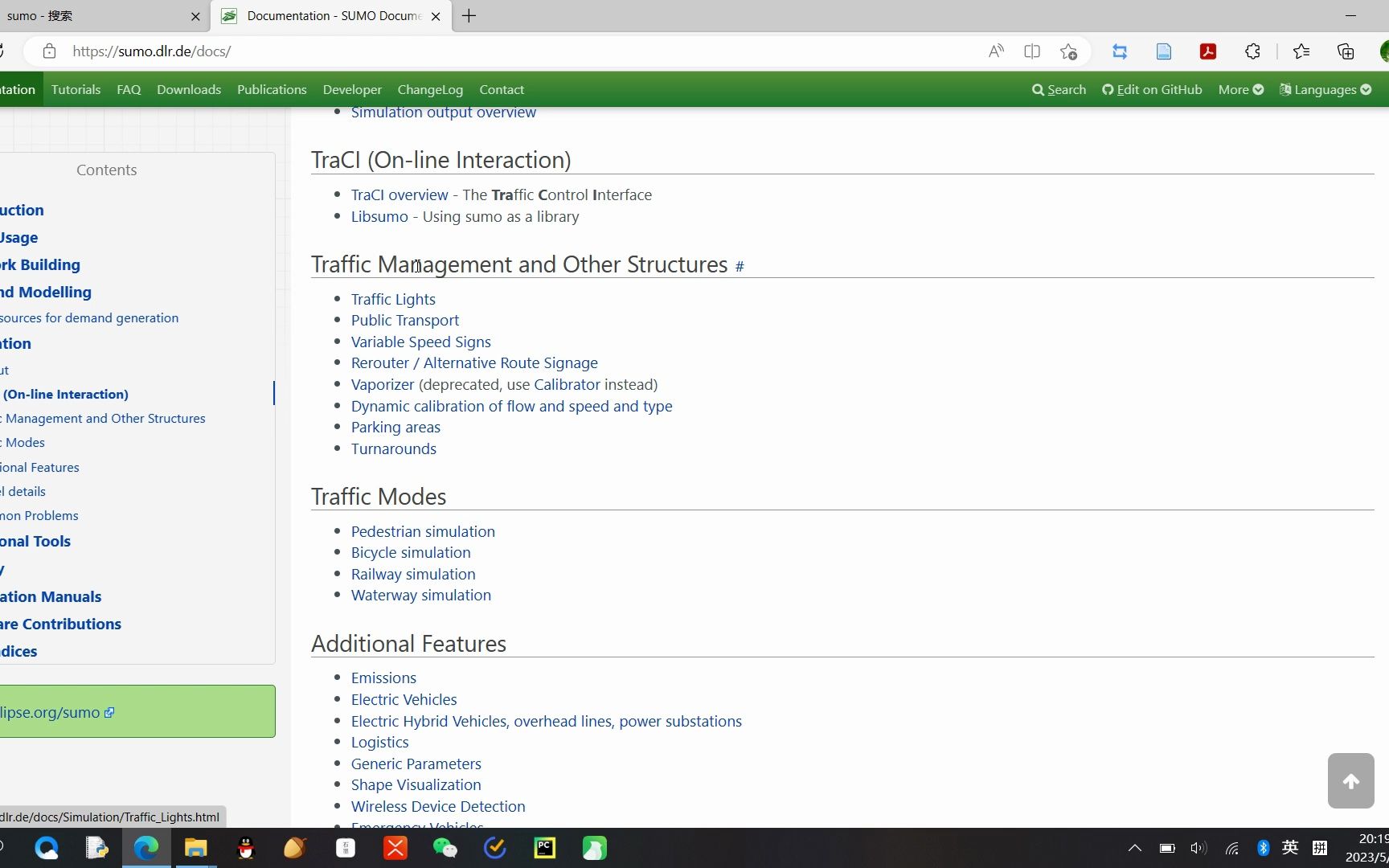Open the eclipse.org/sumo external link
This screenshot has height=868, width=1389.
point(57,712)
